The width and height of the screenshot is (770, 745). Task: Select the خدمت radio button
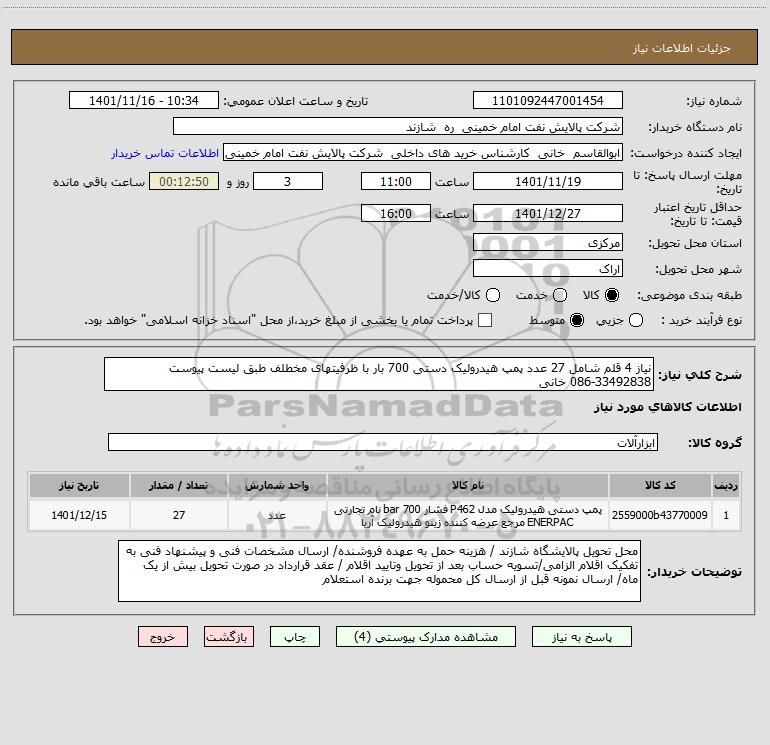[x=560, y=295]
